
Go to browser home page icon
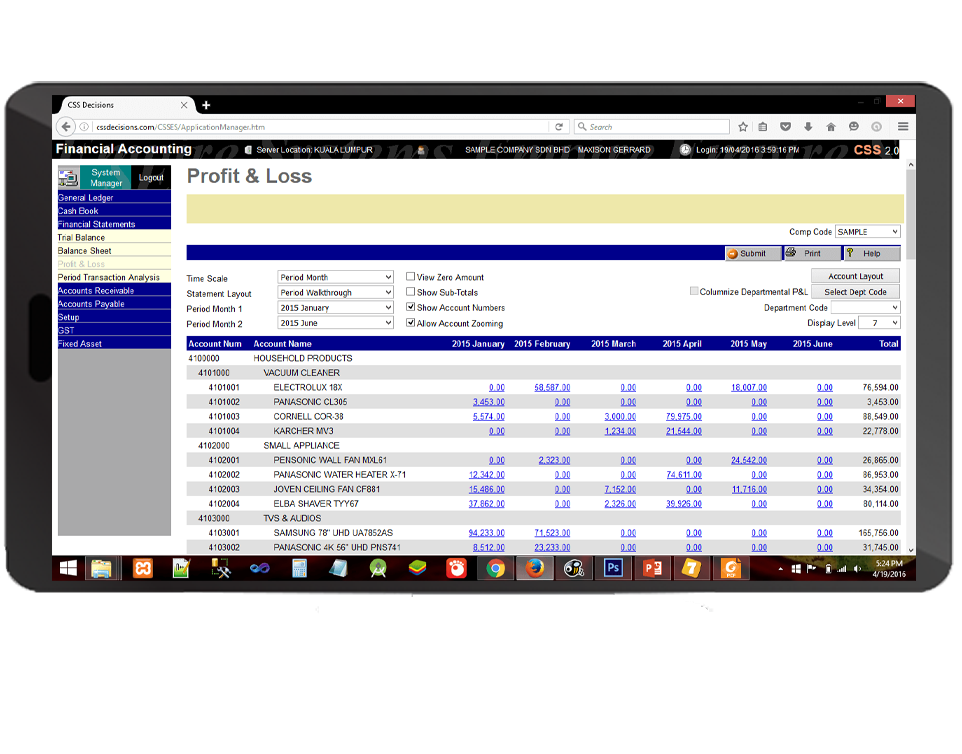pos(831,127)
